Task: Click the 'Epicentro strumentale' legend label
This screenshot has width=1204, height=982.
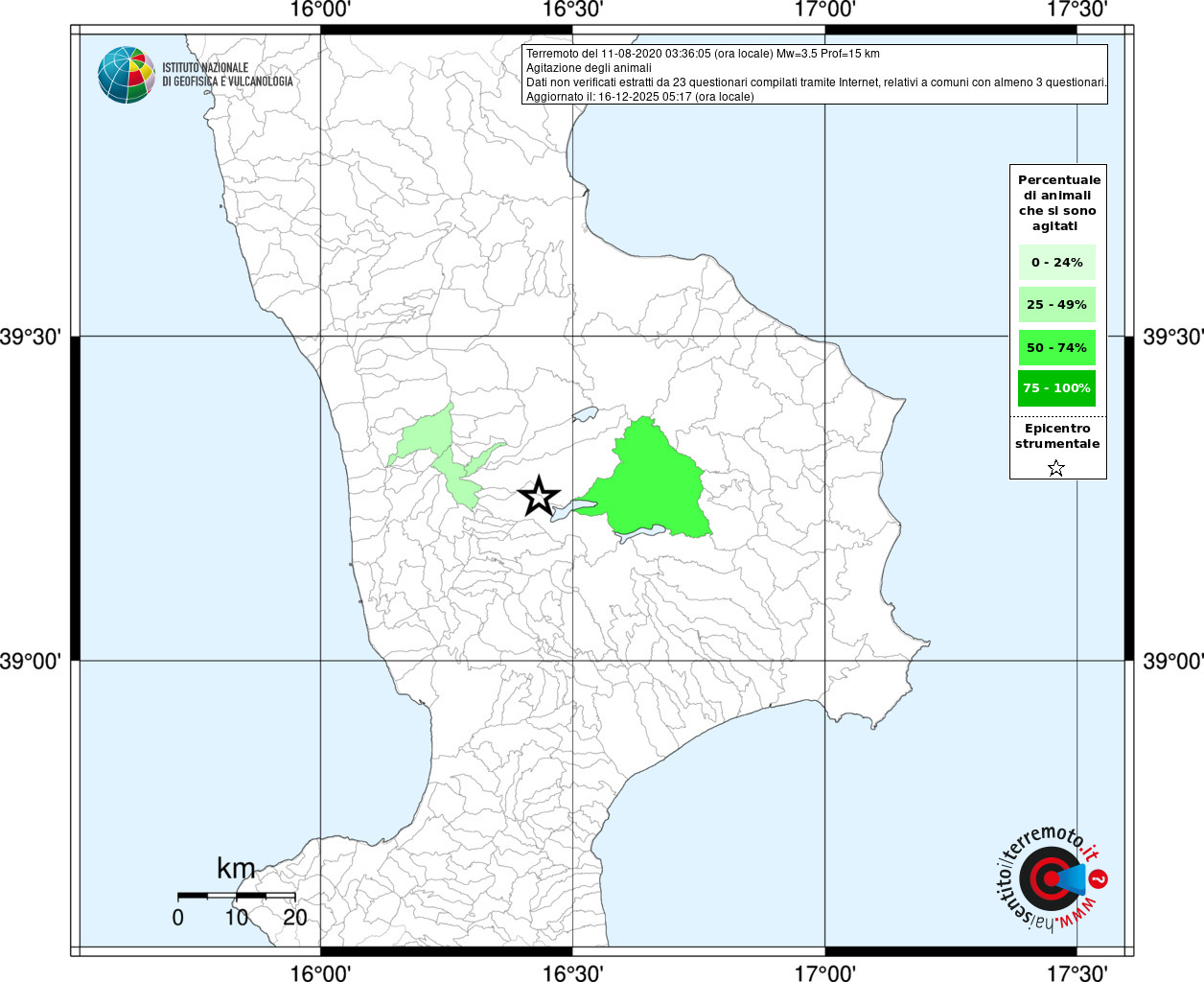Action: (1057, 436)
